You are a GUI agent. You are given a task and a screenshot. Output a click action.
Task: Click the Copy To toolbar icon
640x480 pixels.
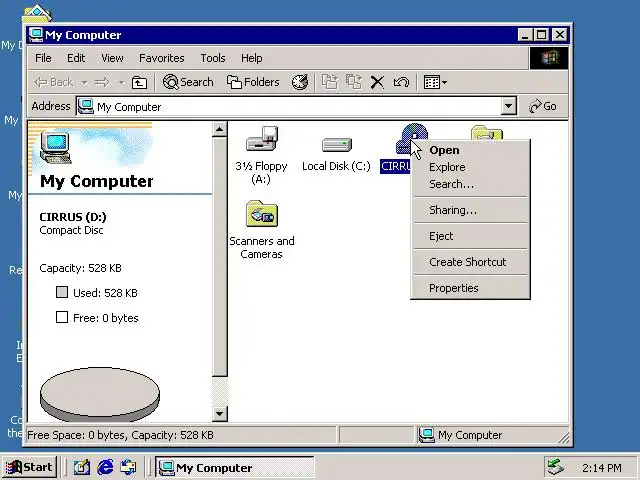[x=353, y=82]
